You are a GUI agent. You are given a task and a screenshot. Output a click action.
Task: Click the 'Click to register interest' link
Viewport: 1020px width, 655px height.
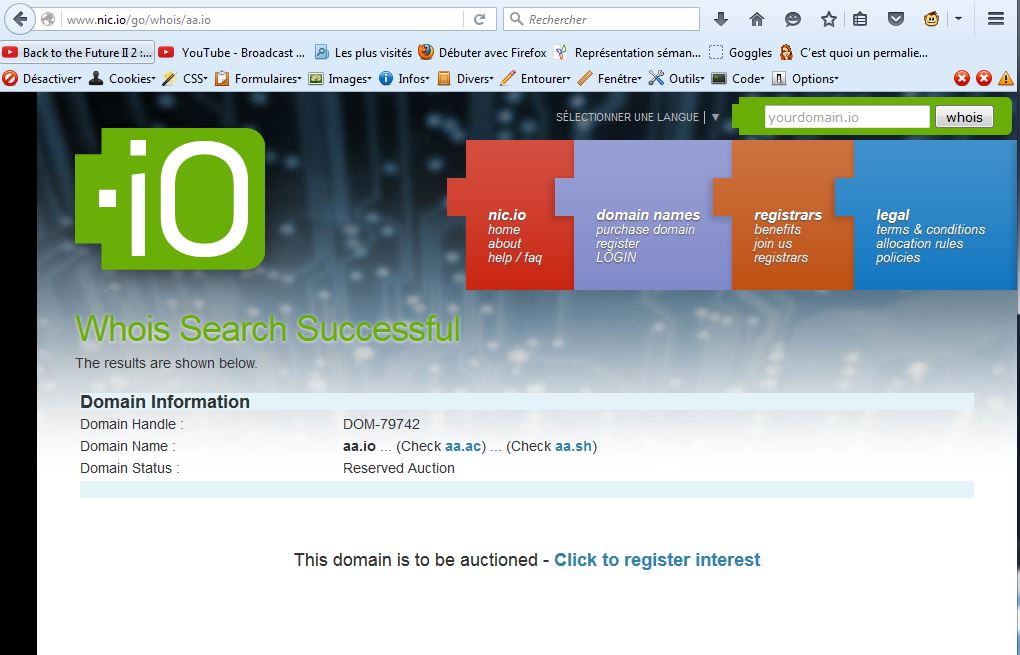pos(657,560)
